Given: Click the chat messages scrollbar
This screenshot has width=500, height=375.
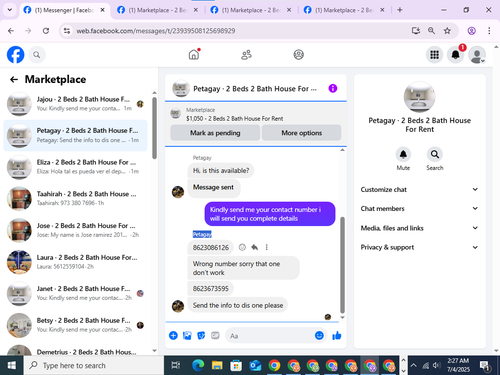Looking at the screenshot, I should (x=342, y=265).
